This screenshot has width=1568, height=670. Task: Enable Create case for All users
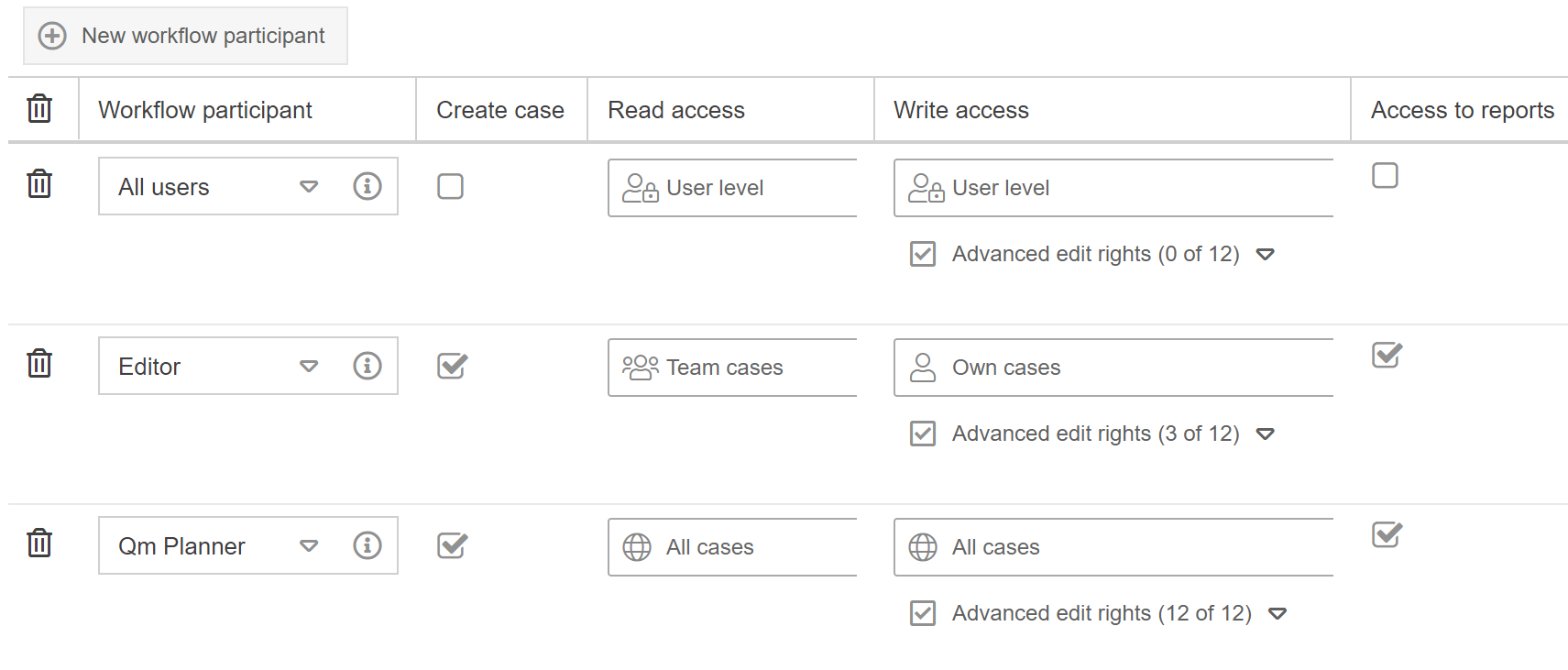[450, 186]
